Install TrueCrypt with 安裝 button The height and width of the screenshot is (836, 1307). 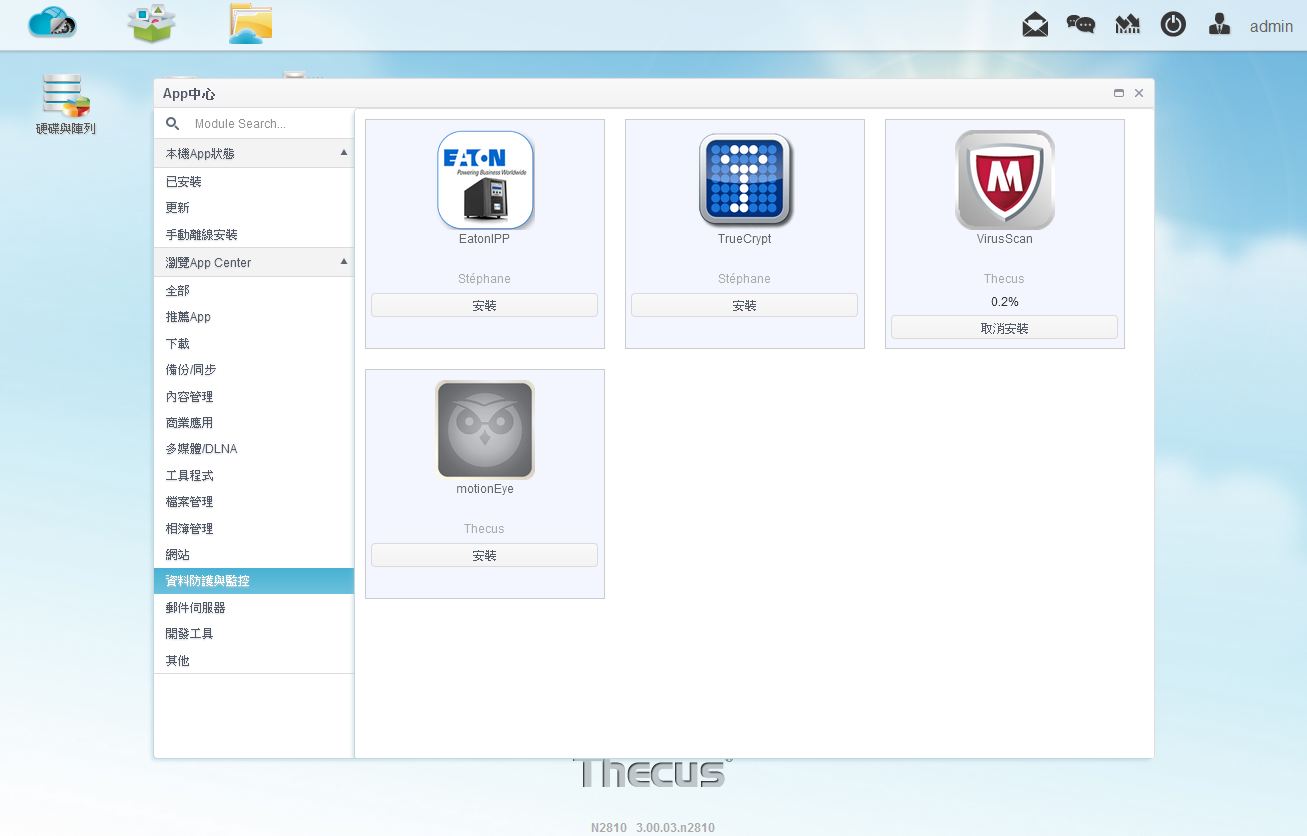(745, 305)
